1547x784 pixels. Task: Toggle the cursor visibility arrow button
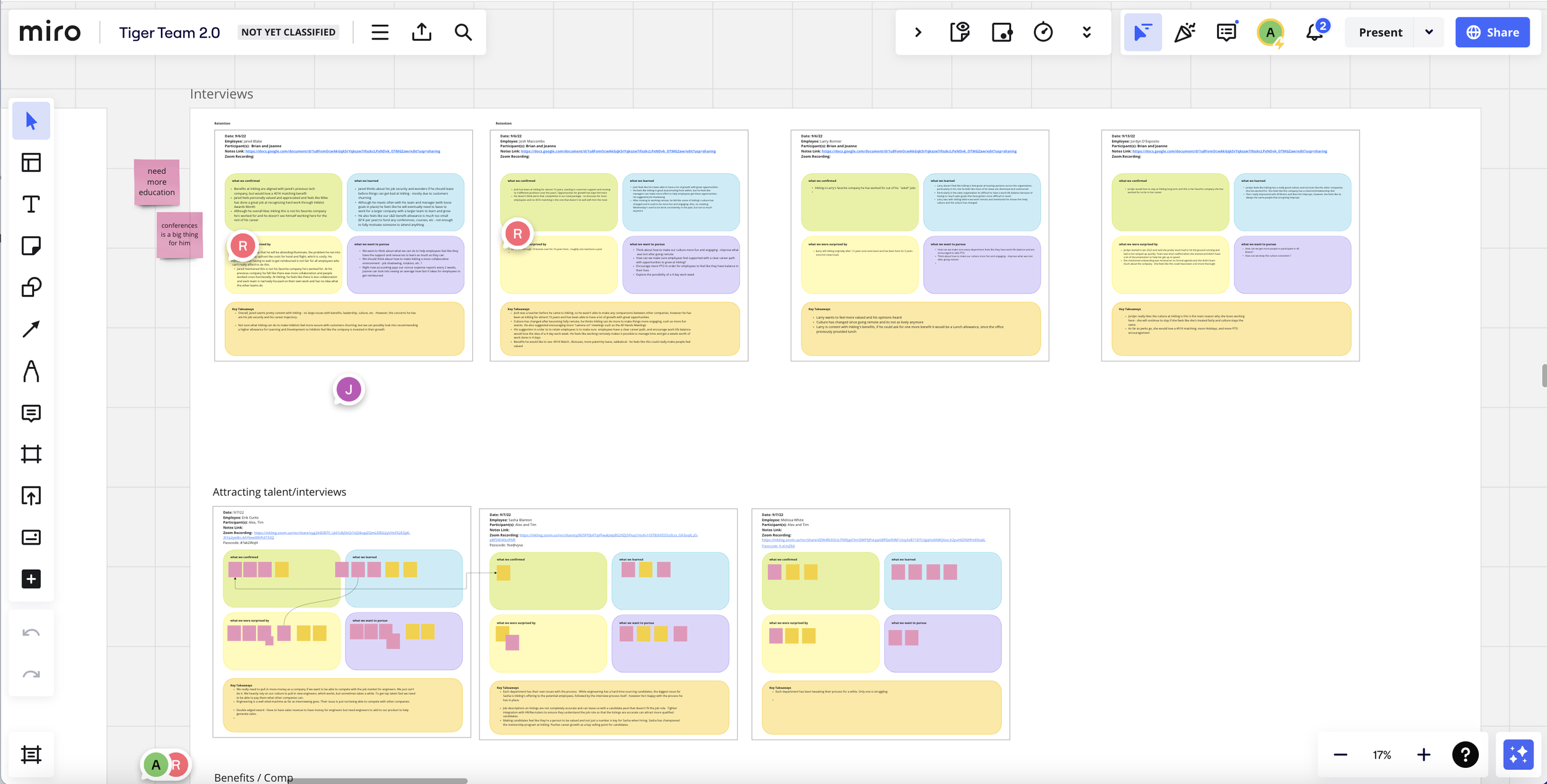click(x=1142, y=32)
